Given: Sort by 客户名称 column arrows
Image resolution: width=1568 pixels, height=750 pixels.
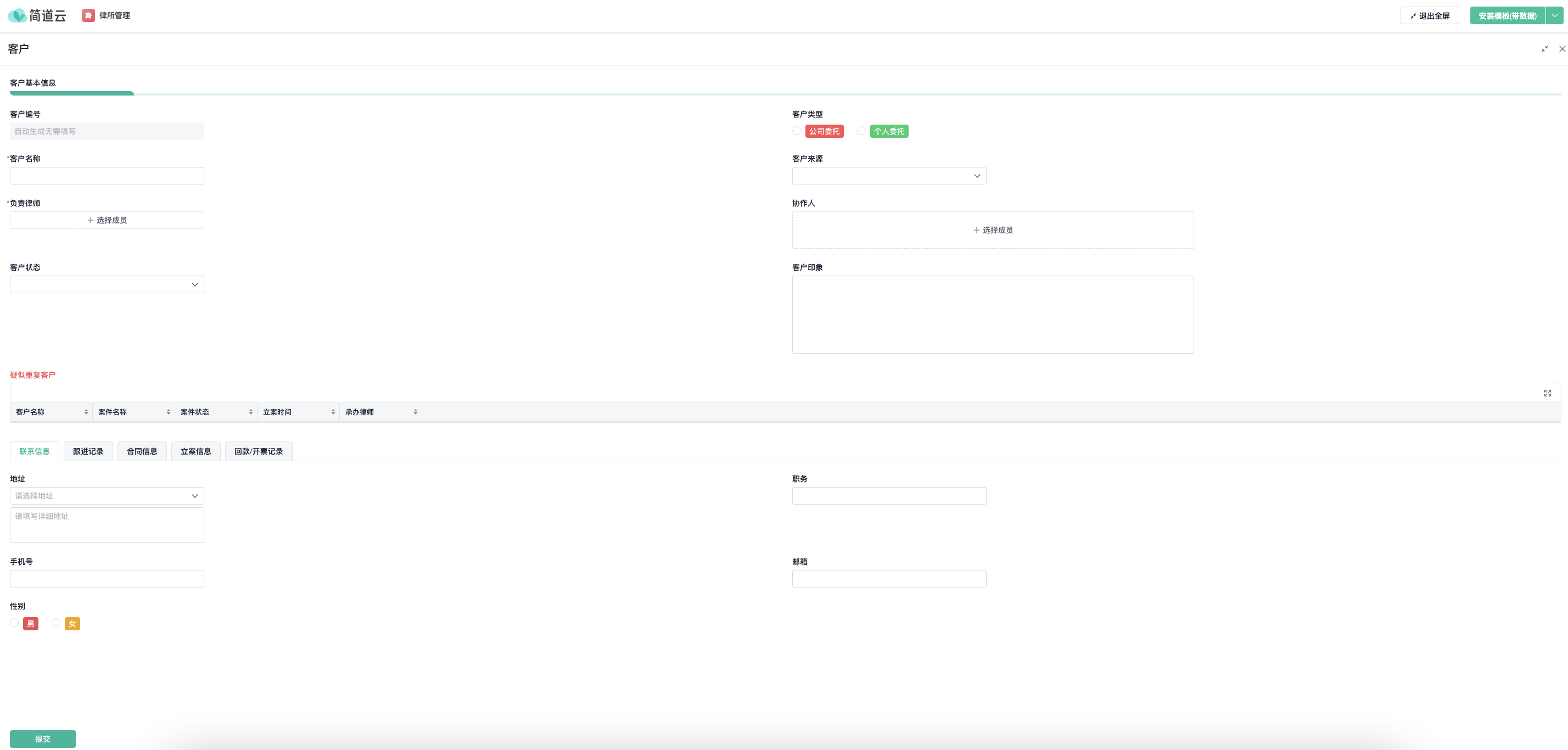Looking at the screenshot, I should (x=86, y=412).
